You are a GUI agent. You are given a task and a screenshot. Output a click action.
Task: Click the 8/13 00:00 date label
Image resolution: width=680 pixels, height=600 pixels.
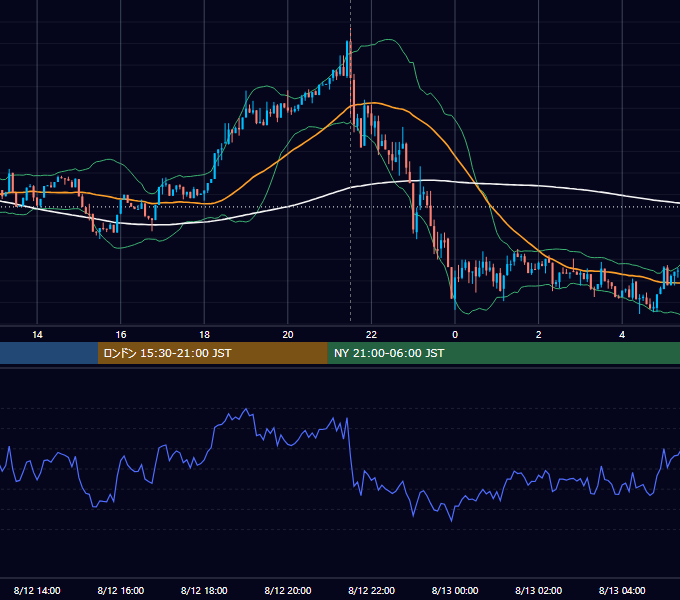455,590
